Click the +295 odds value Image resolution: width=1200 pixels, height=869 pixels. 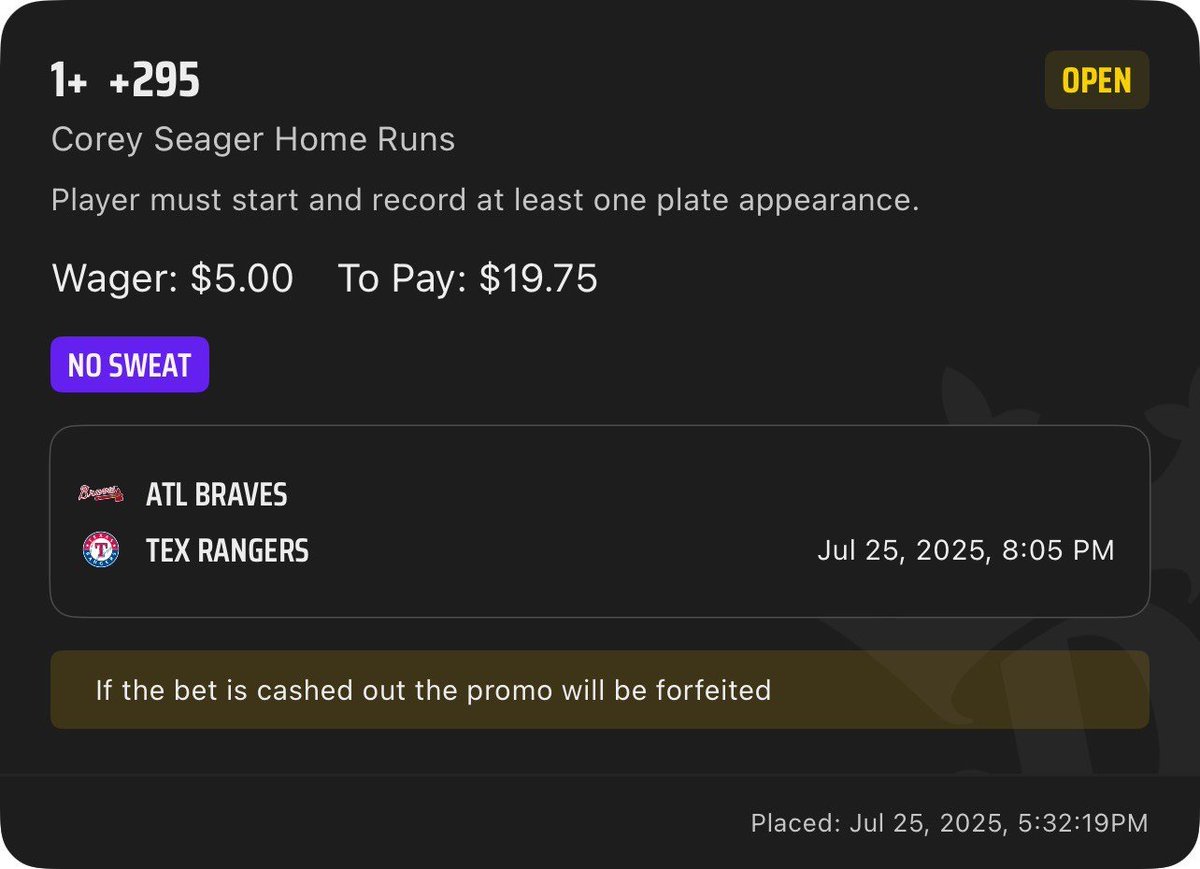pyautogui.click(x=155, y=80)
